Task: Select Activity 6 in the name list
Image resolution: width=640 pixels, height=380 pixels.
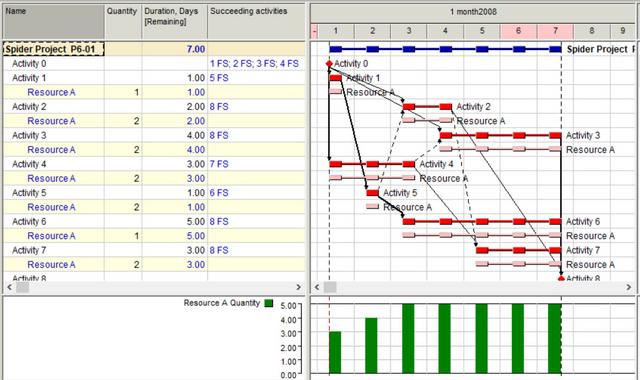Action: point(29,221)
